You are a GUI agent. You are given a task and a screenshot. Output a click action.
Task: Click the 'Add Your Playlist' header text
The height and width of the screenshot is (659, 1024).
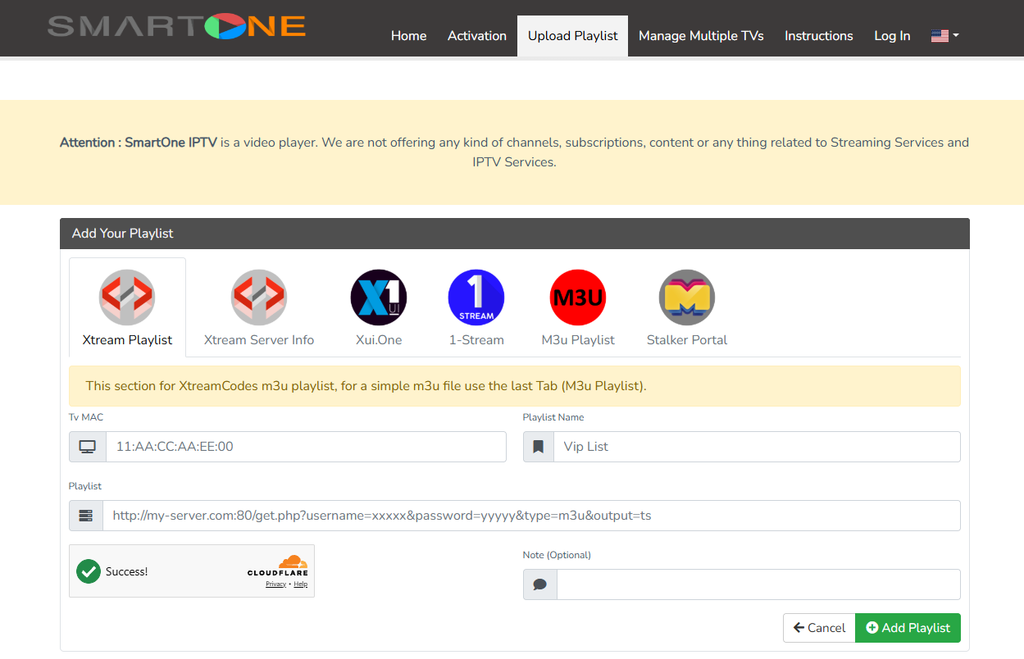pyautogui.click(x=122, y=233)
